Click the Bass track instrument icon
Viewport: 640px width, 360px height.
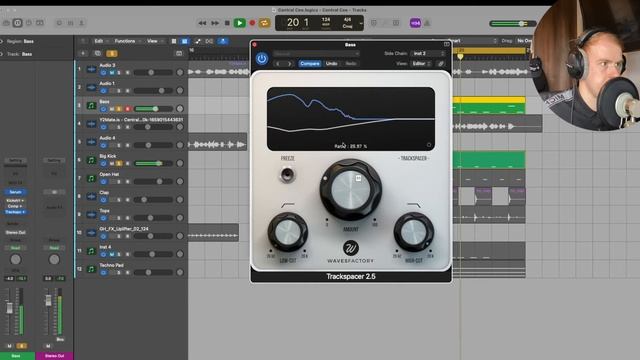click(x=91, y=106)
